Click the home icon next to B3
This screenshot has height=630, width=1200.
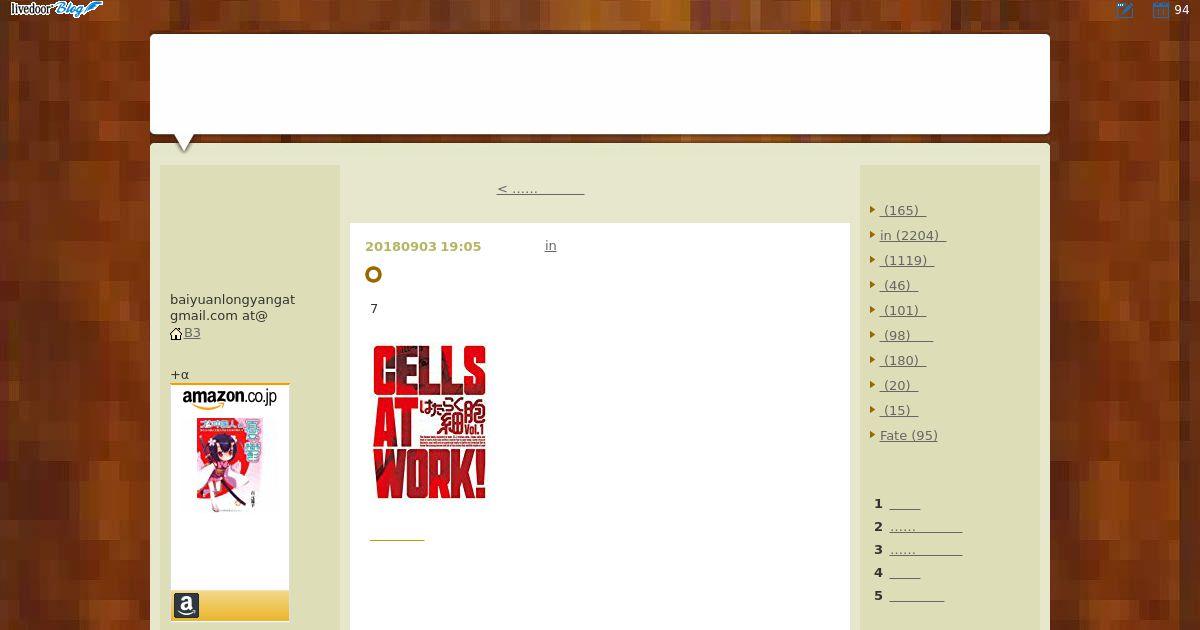(x=176, y=334)
